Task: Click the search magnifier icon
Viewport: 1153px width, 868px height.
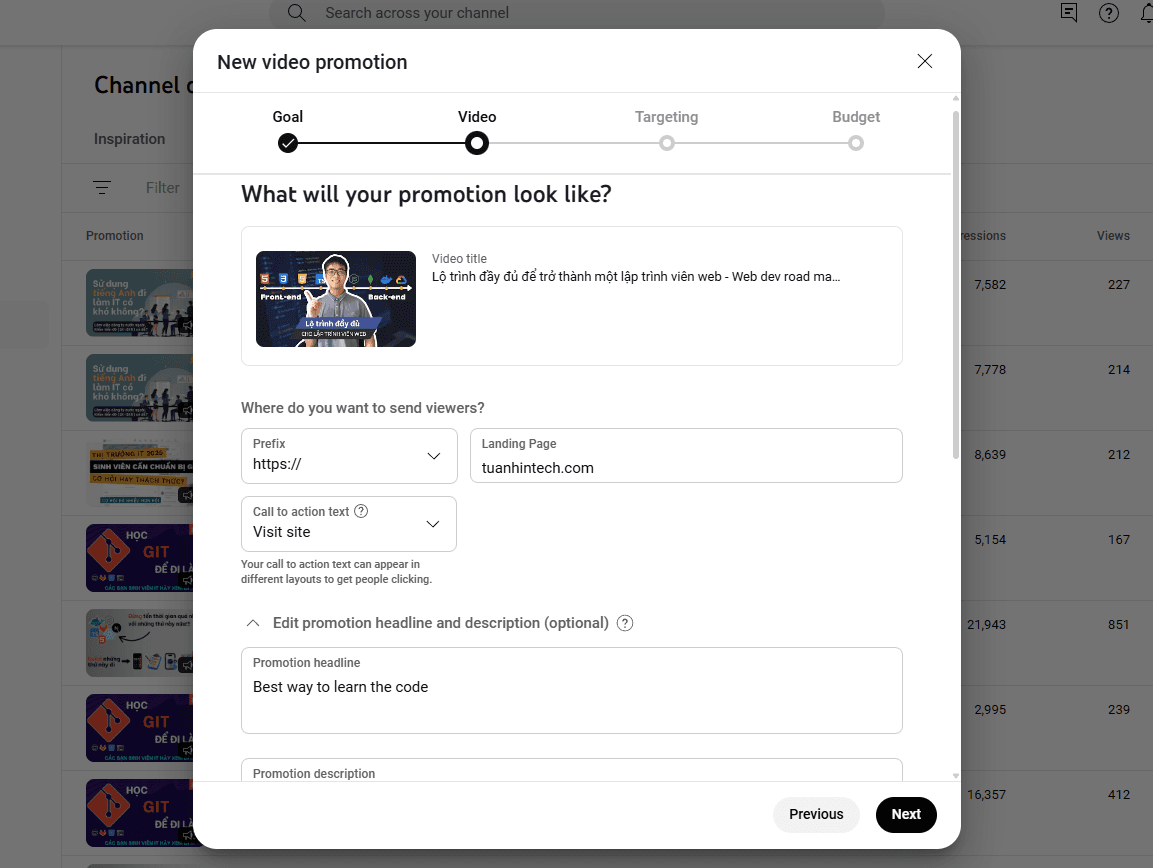Action: (x=296, y=13)
